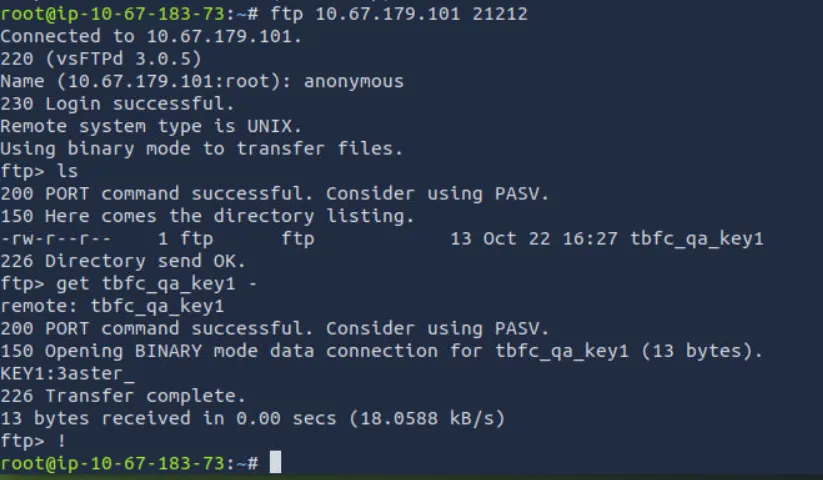Click the Using binary mode line
Image resolution: width=823 pixels, height=480 pixels.
[x=202, y=149]
